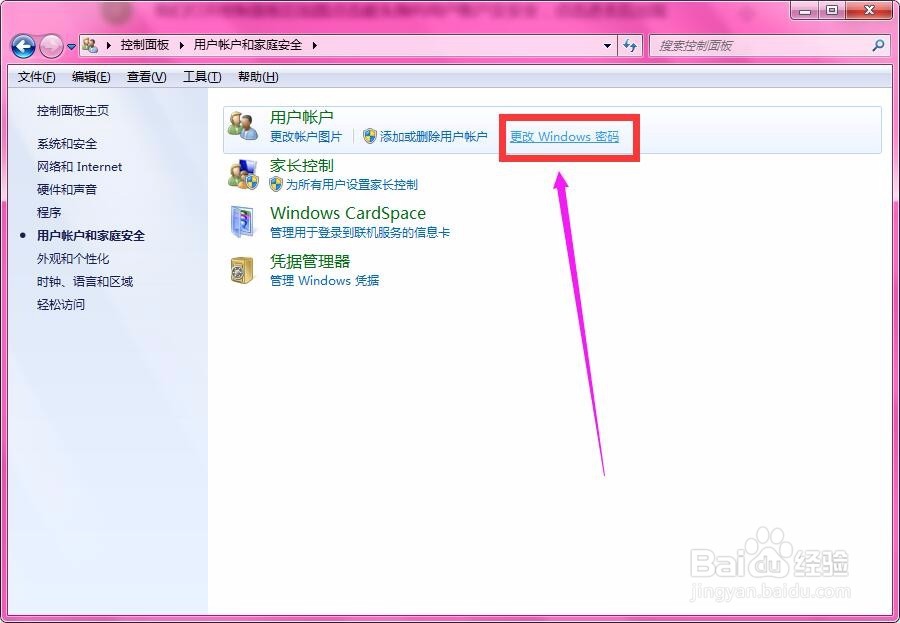Viewport: 900px width, 623px height.
Task: Open the 编辑(E) menu
Action: coord(91,77)
